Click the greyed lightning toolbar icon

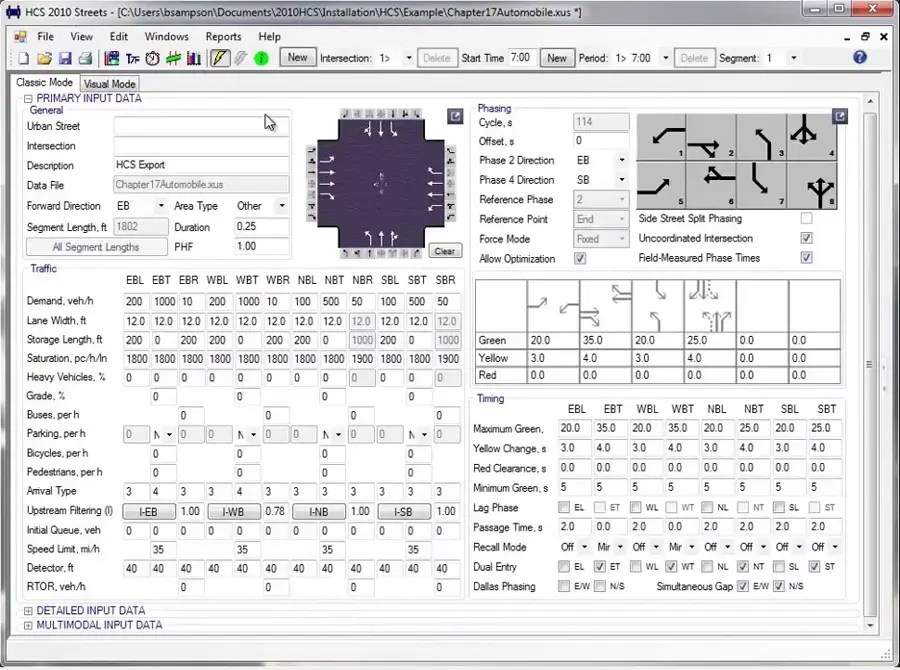(240, 59)
